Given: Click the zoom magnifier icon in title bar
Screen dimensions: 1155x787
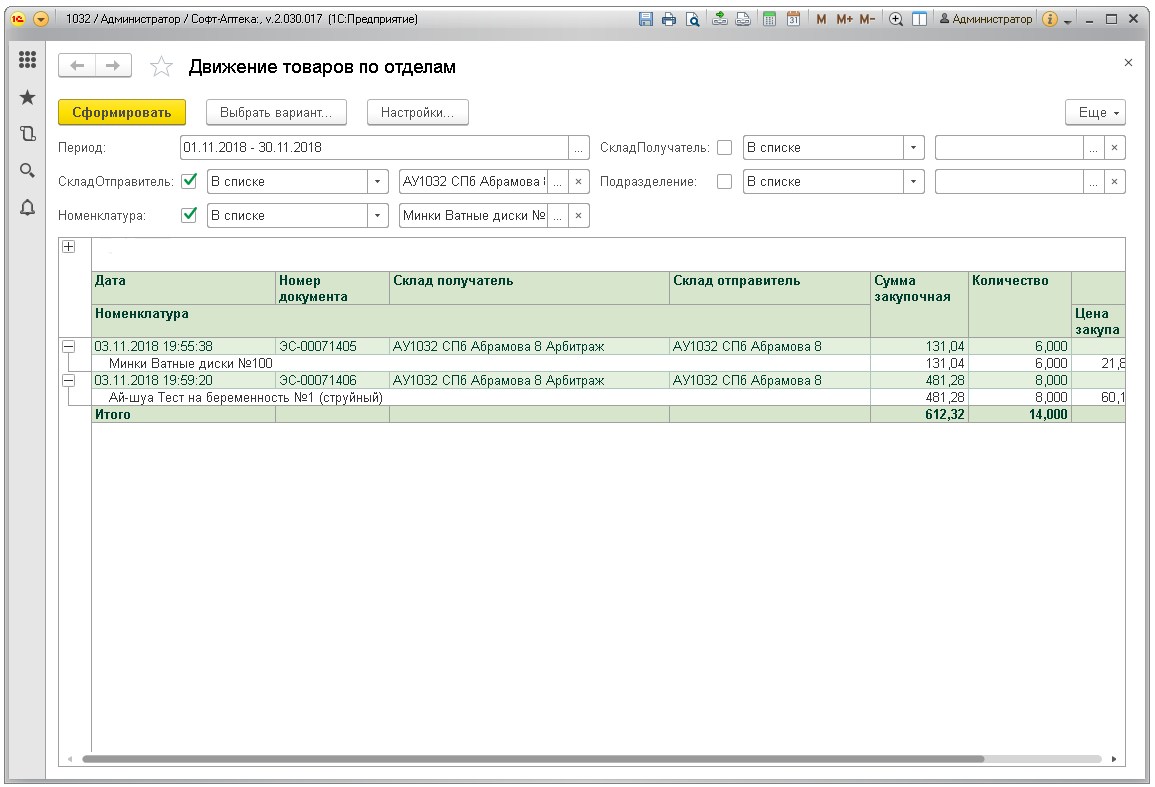Looking at the screenshot, I should coord(896,19).
